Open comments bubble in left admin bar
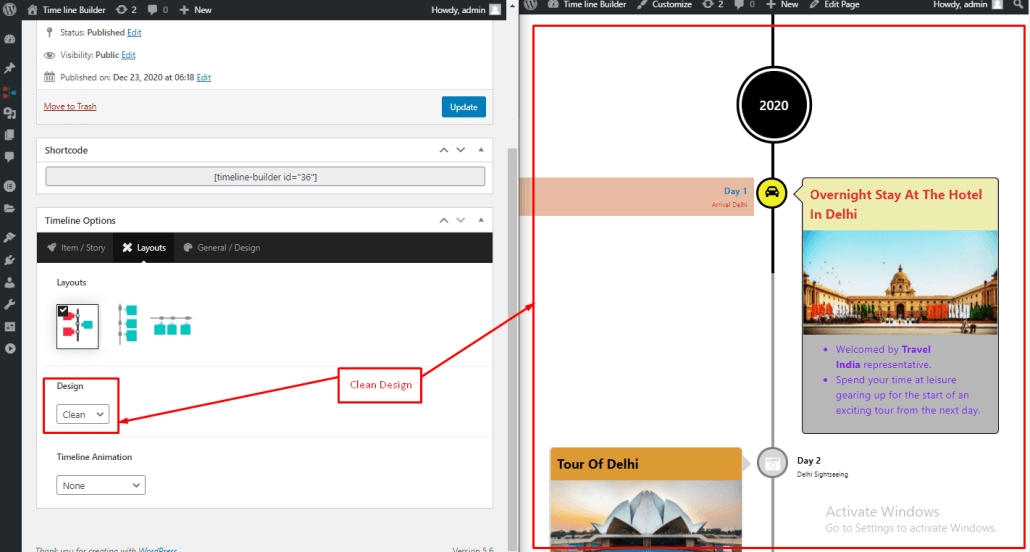The image size is (1030, 552). click(x=157, y=10)
